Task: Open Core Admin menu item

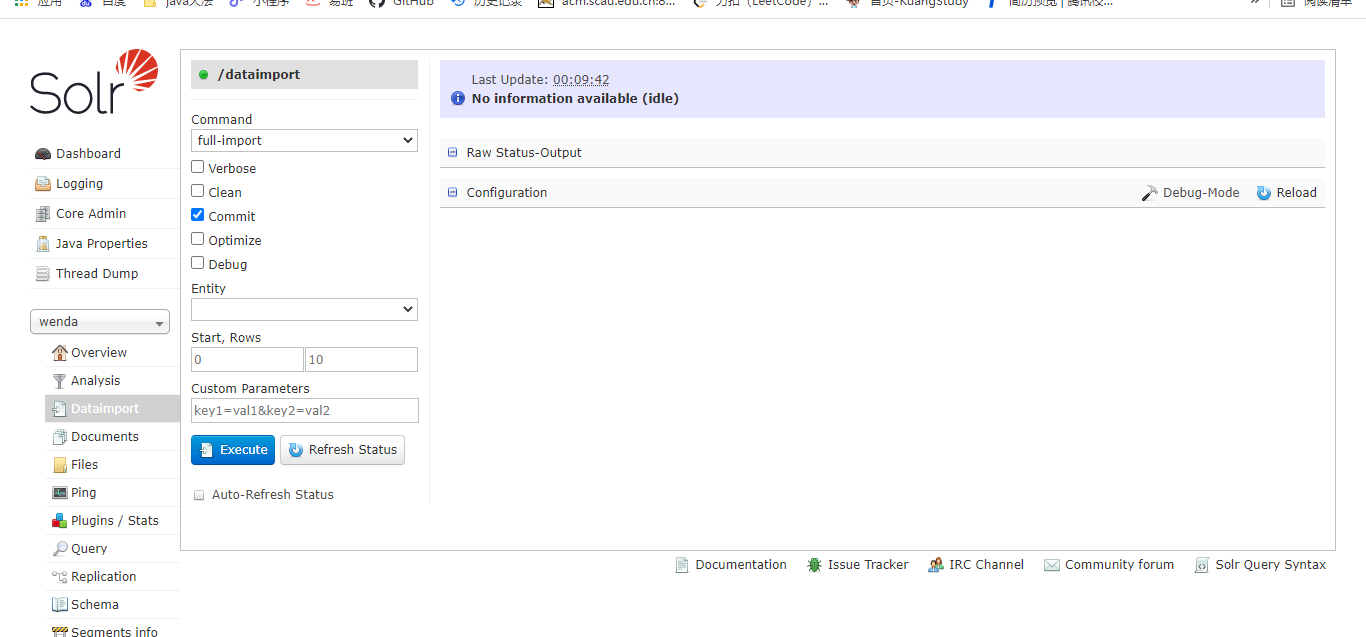Action: [91, 214]
